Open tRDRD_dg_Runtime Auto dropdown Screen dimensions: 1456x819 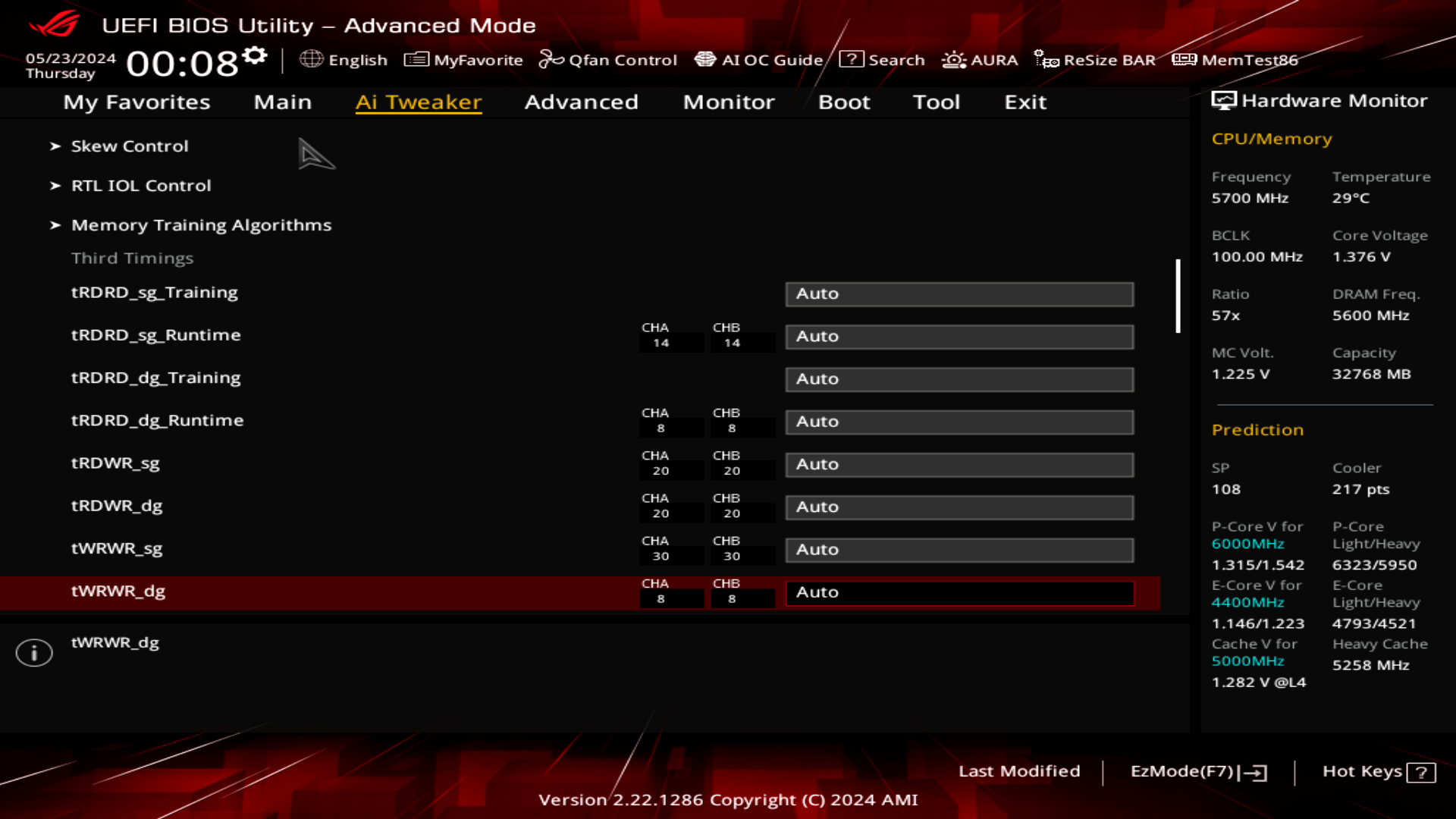(x=959, y=422)
